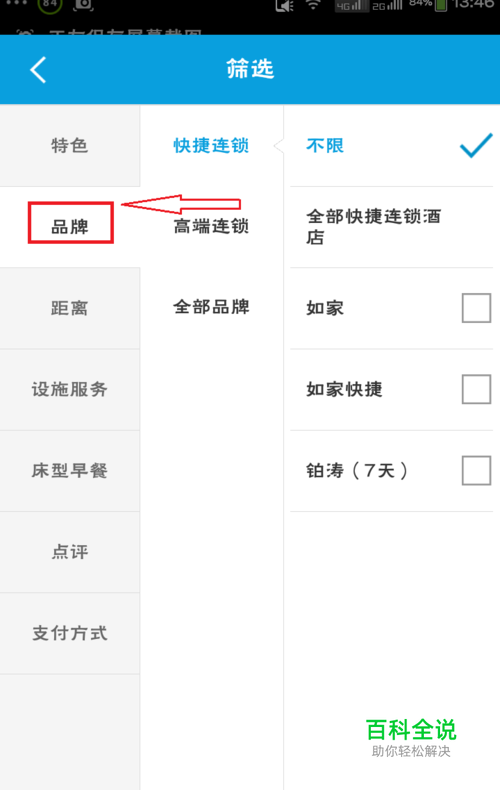Choose 全部快捷连锁酒店 option

(392, 227)
